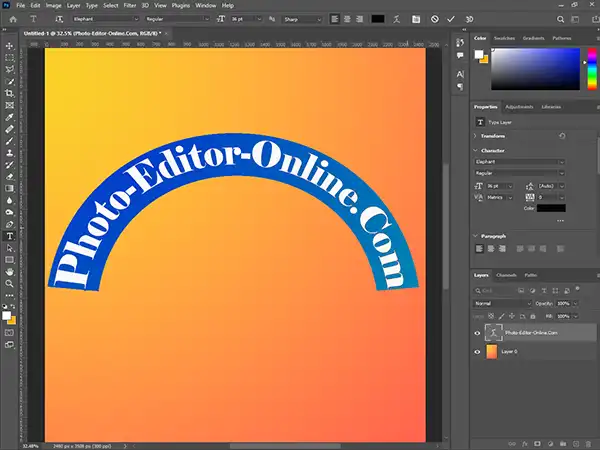The image size is (600, 450).
Task: Click the Search icon in options bar
Action: coord(561,19)
